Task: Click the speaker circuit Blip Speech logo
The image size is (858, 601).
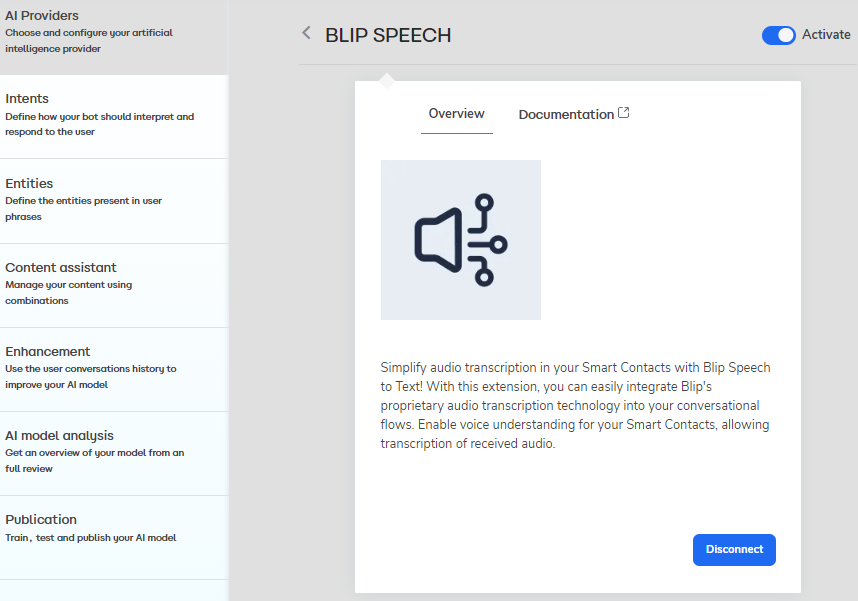Action: click(x=461, y=240)
